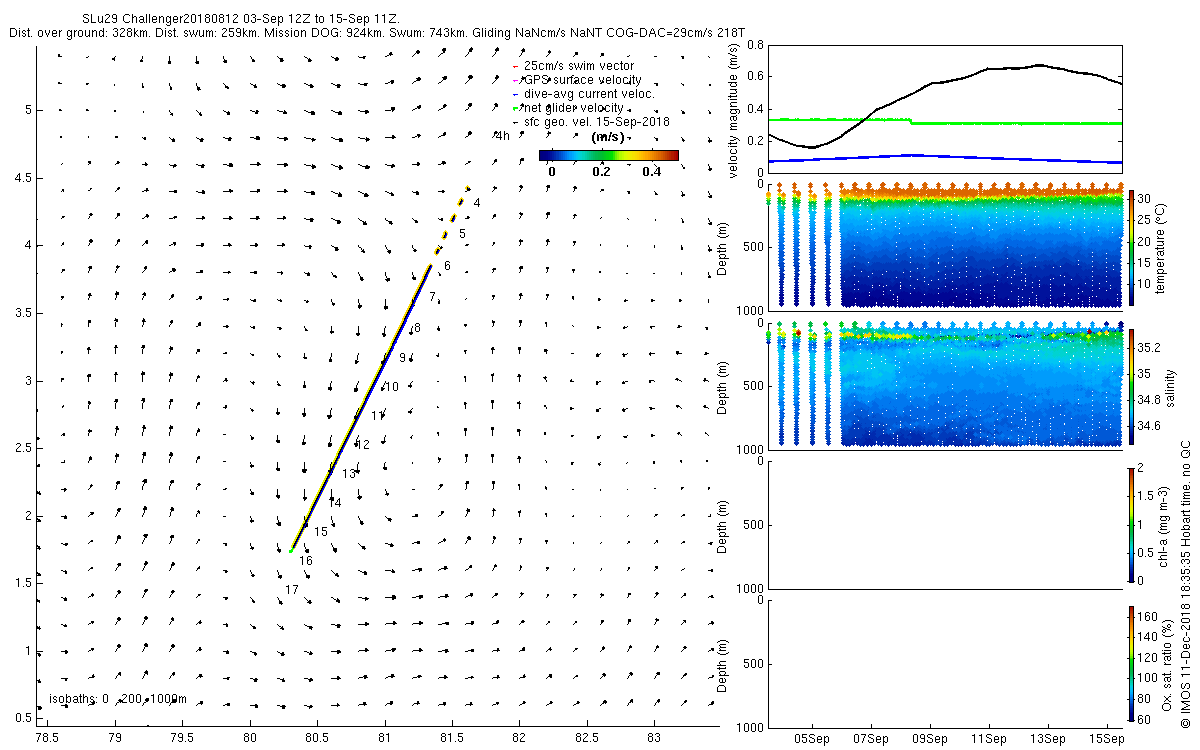Click the '0.2' tick under the velocity colorbar
The height and width of the screenshot is (750, 1200).
pos(601,172)
